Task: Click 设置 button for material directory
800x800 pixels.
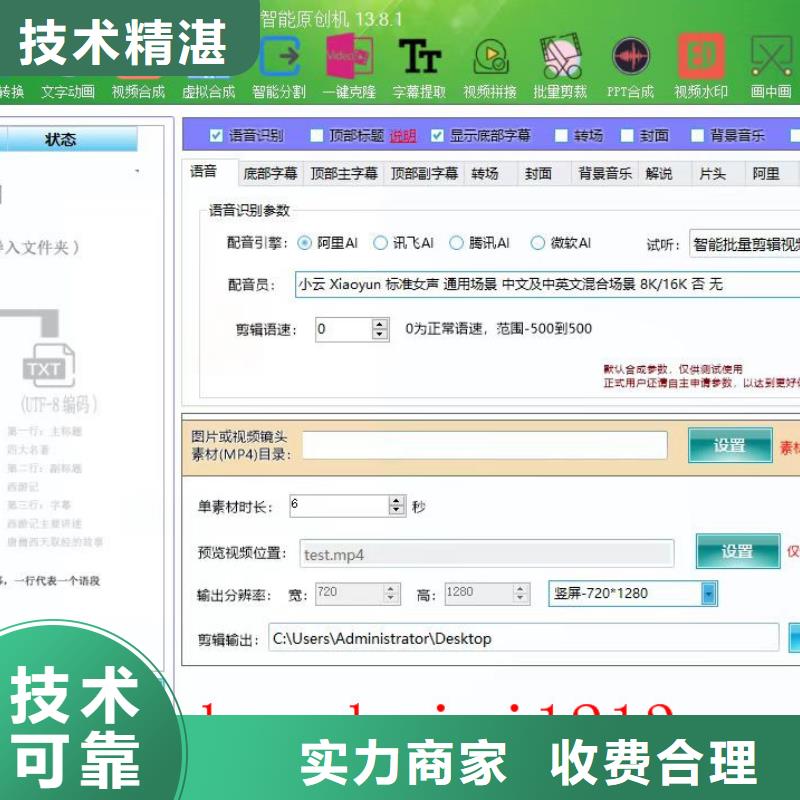Action: click(x=729, y=446)
